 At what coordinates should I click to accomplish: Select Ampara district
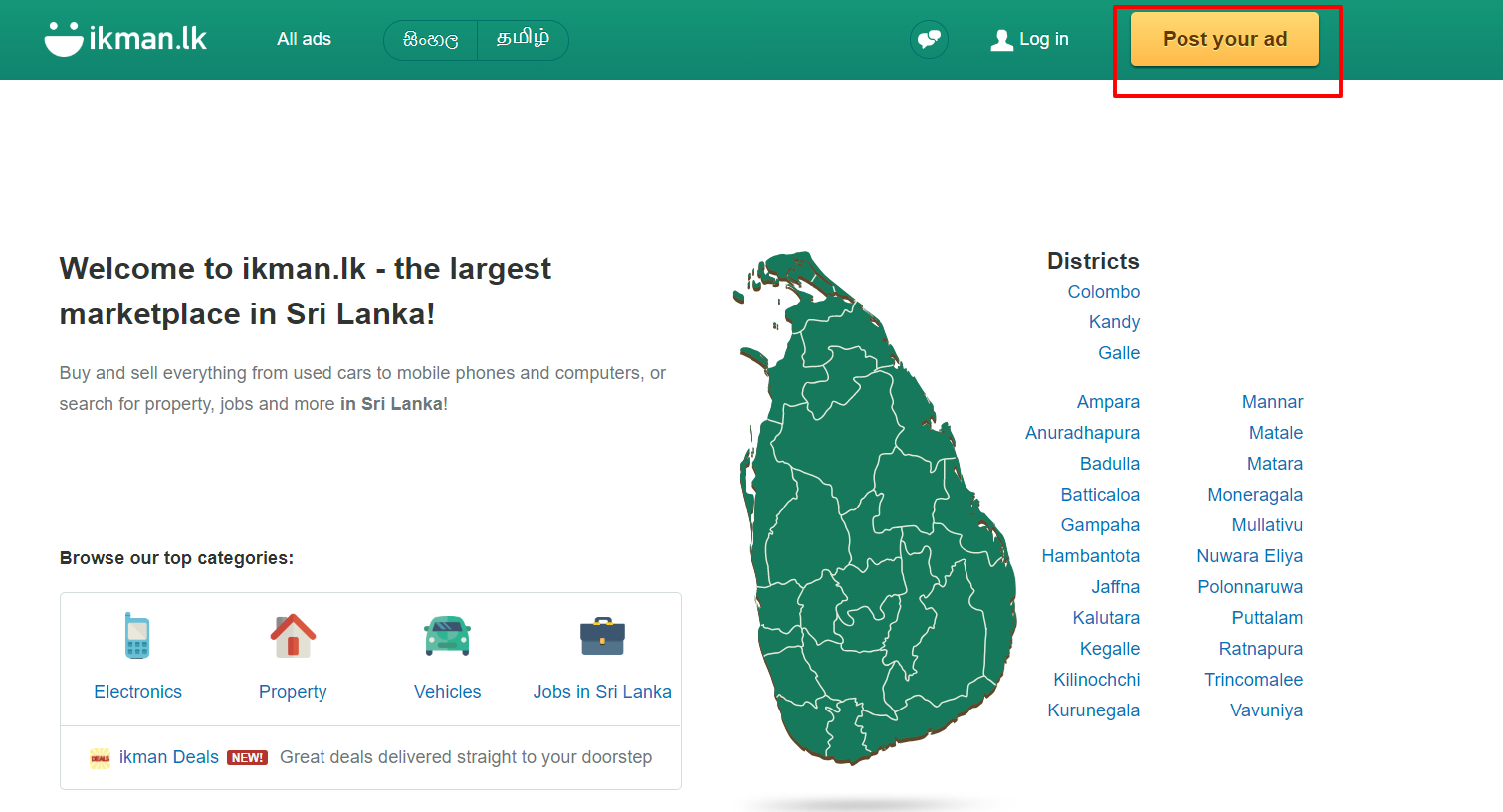click(1108, 402)
